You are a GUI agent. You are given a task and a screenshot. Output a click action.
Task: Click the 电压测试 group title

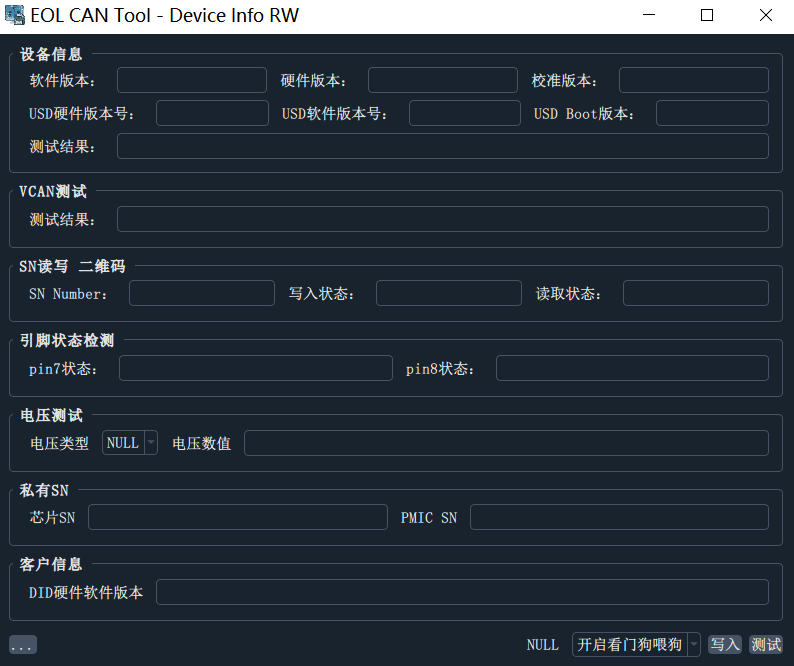(51, 415)
